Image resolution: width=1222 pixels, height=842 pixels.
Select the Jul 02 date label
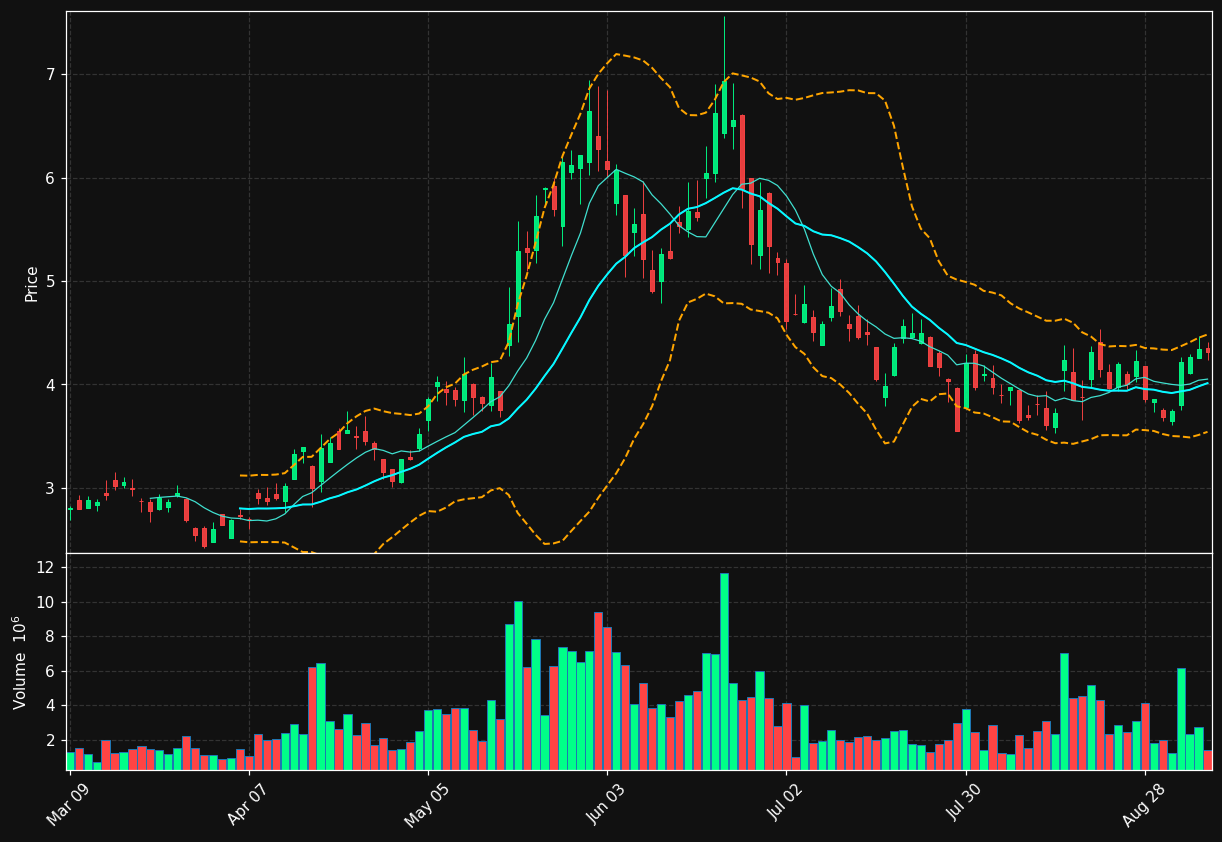tap(786, 803)
